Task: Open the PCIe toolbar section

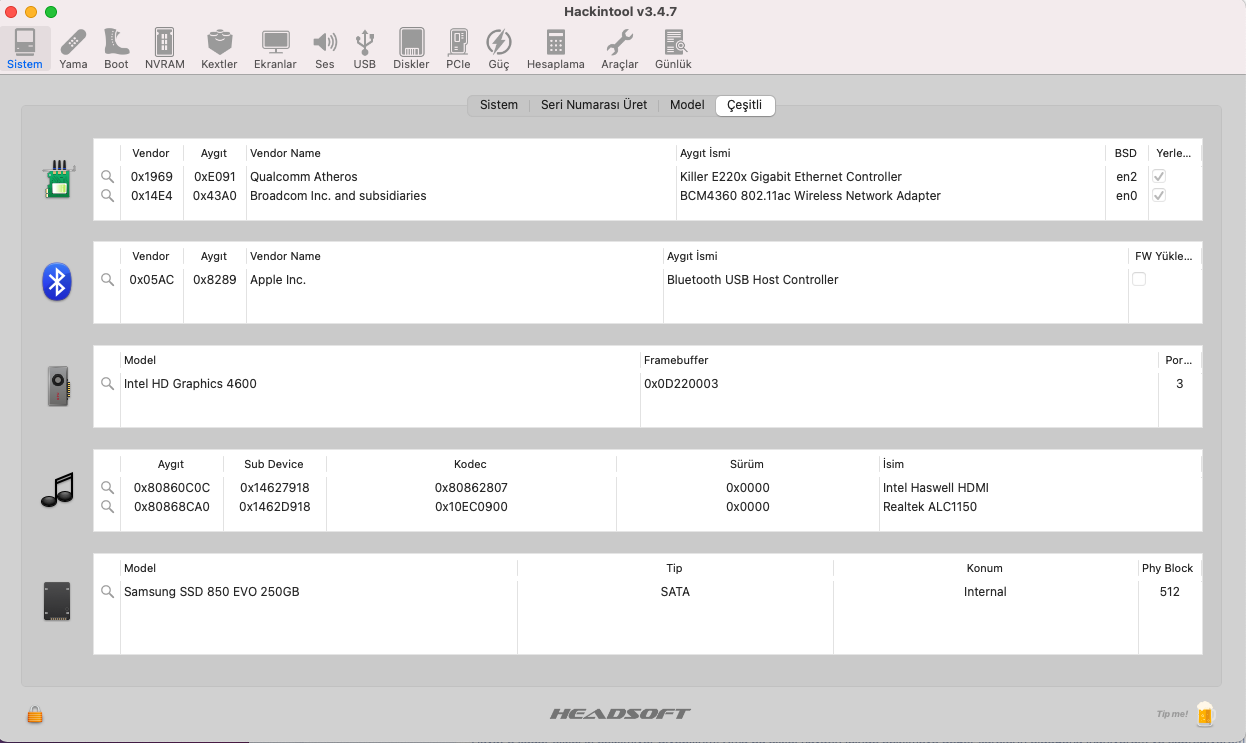Action: point(458,48)
